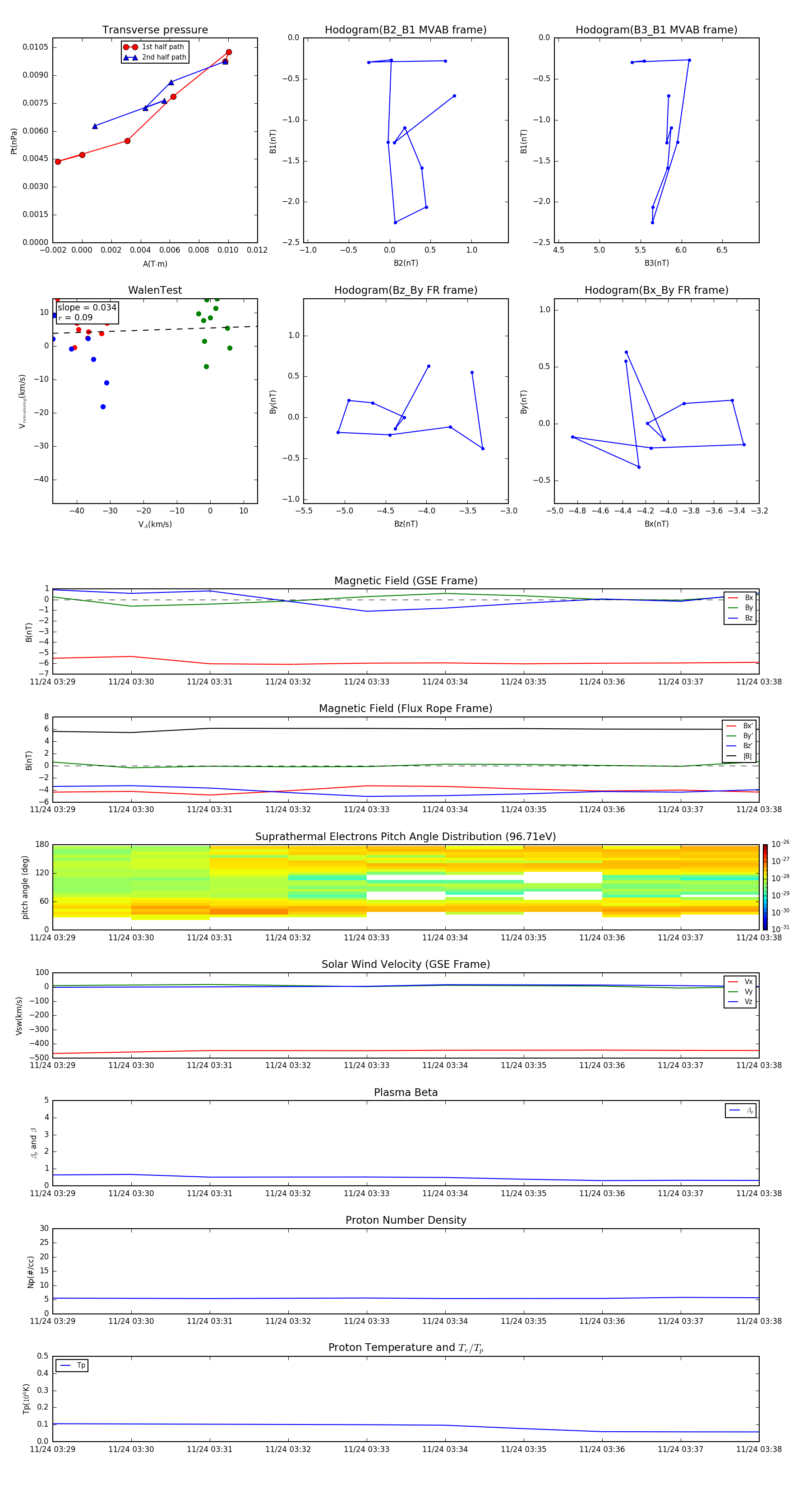Click the 'slope = 0.034' annotation
The height and width of the screenshot is (1489, 812).
pyautogui.click(x=87, y=308)
